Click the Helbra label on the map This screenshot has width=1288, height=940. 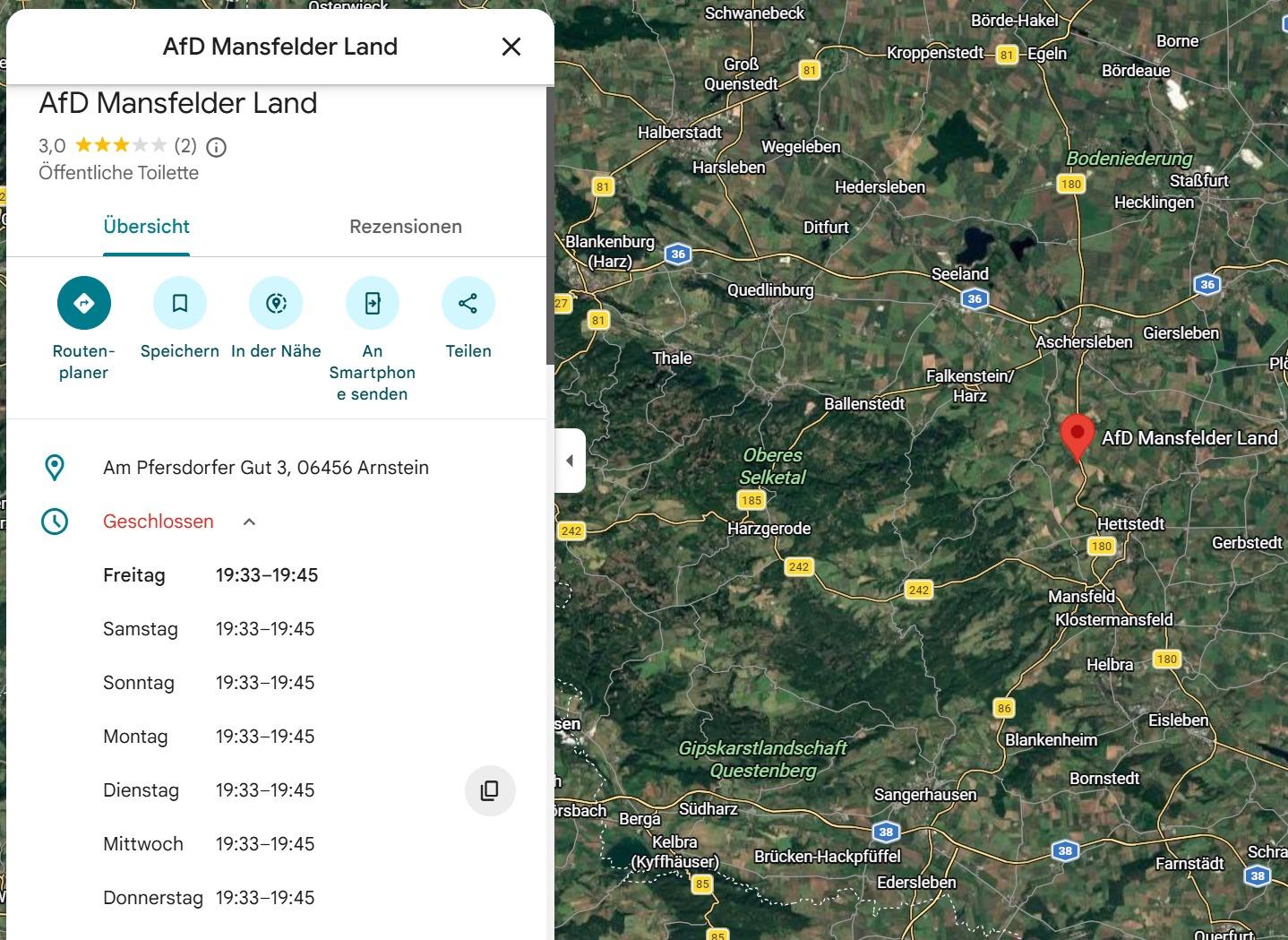[1110, 665]
